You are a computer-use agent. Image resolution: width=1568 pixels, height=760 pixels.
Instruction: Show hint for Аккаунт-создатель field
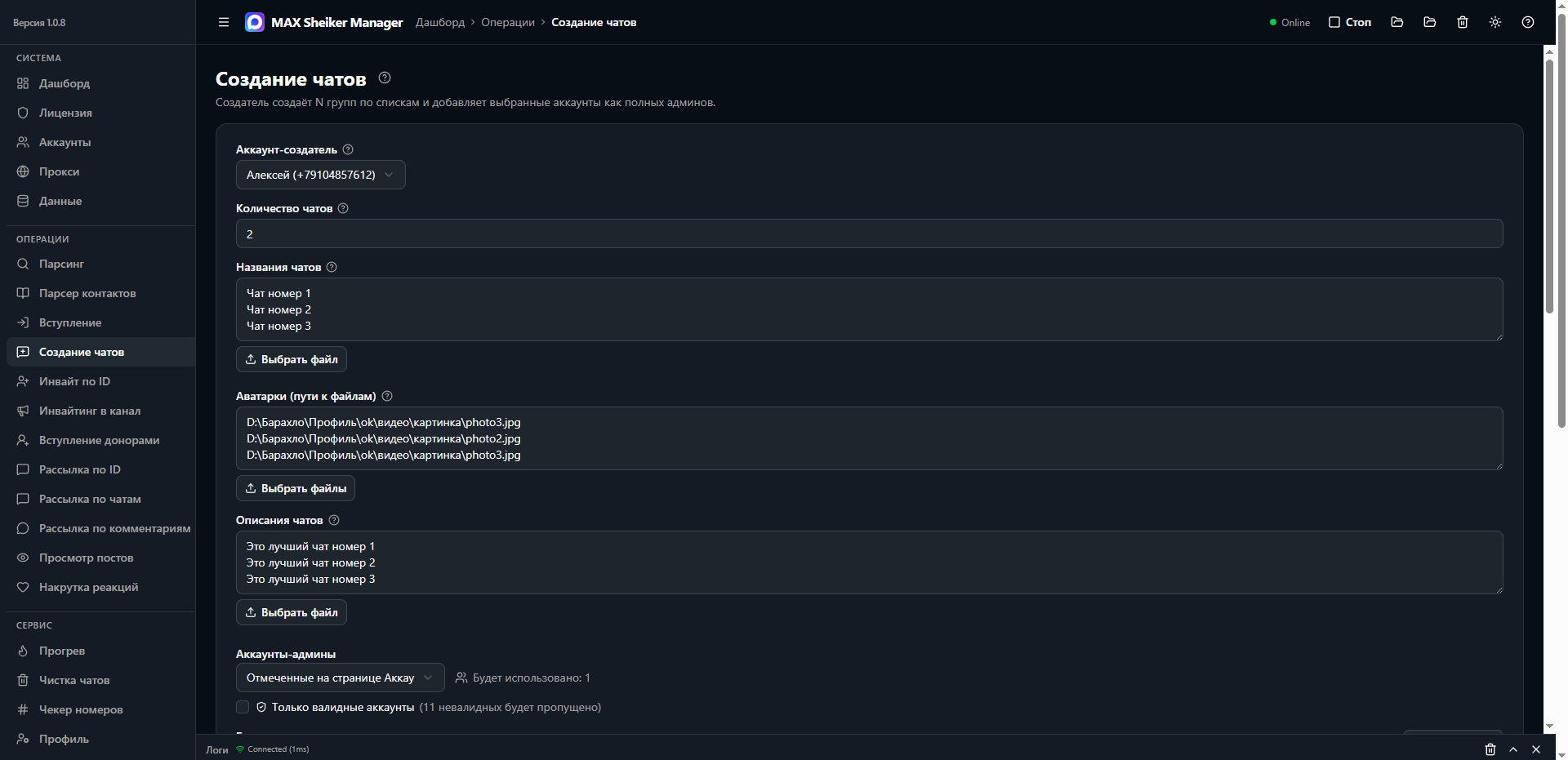point(348,149)
